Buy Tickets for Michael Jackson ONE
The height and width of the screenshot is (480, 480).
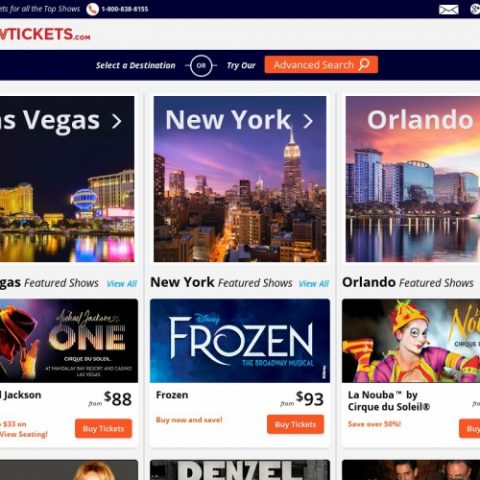click(103, 428)
